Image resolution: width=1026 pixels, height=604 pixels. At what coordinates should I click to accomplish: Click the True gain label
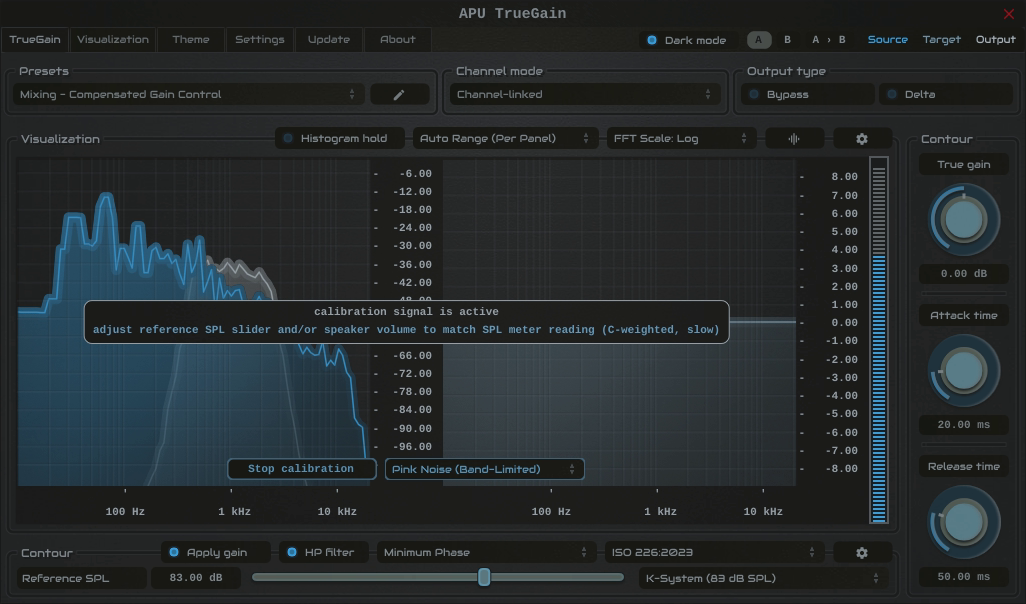pos(963,165)
